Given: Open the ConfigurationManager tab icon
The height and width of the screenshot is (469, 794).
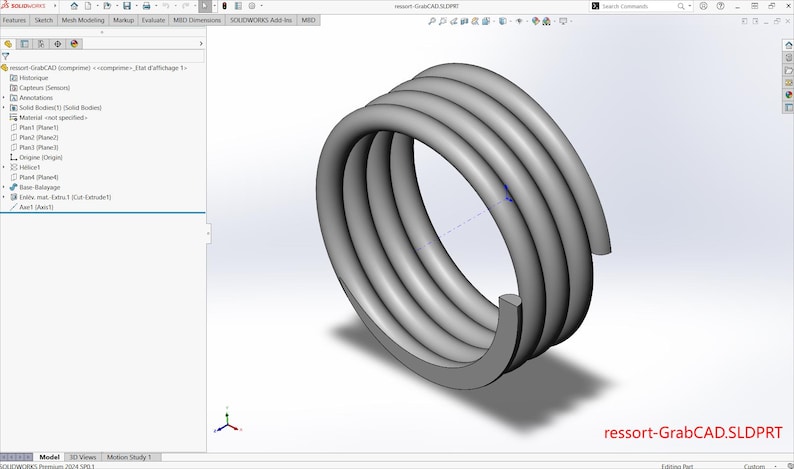Looking at the screenshot, I should pos(41,44).
